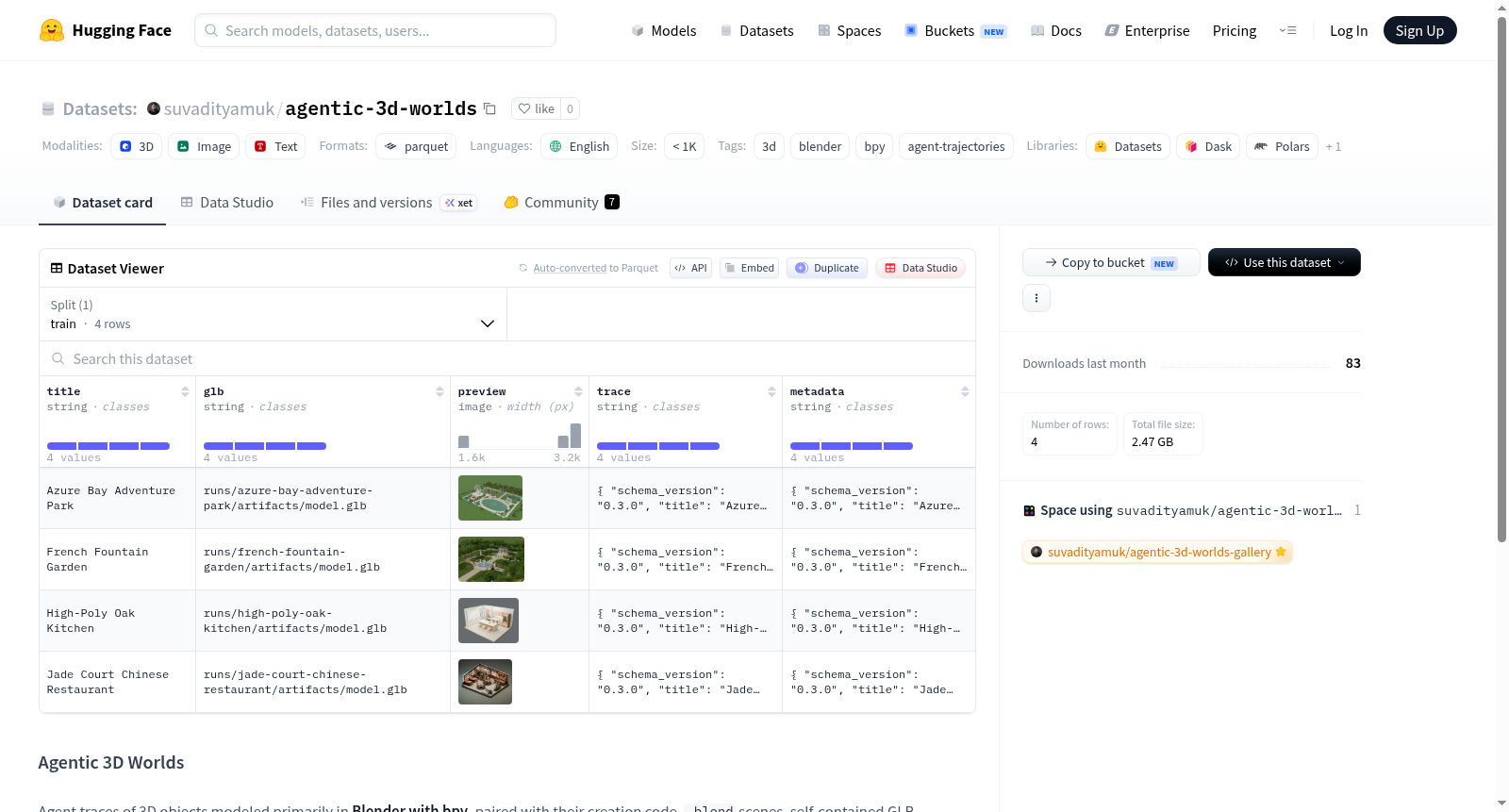Select the parquet format tag
The image size is (1509, 812).
click(x=416, y=146)
